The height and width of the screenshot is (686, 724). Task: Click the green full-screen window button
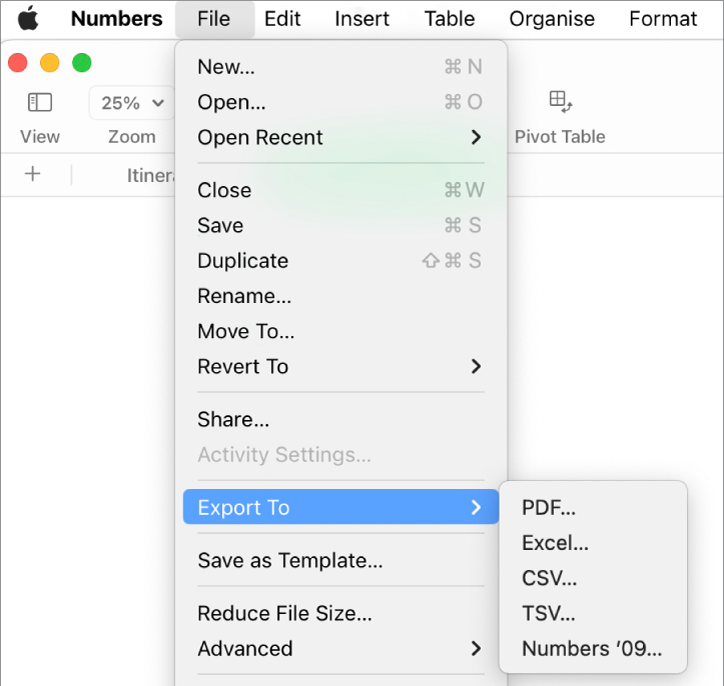(x=82, y=63)
